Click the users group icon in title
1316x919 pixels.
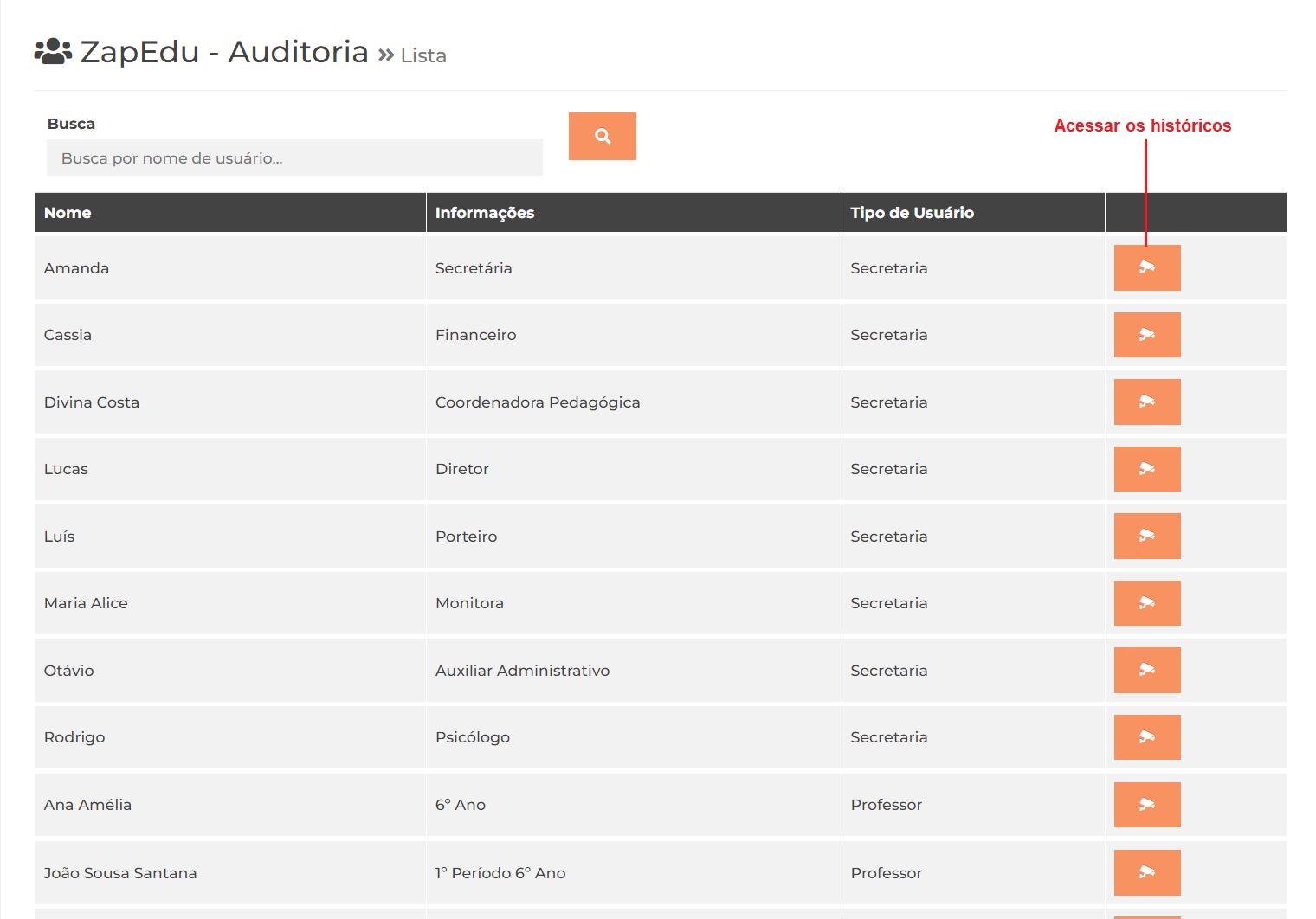coord(53,52)
